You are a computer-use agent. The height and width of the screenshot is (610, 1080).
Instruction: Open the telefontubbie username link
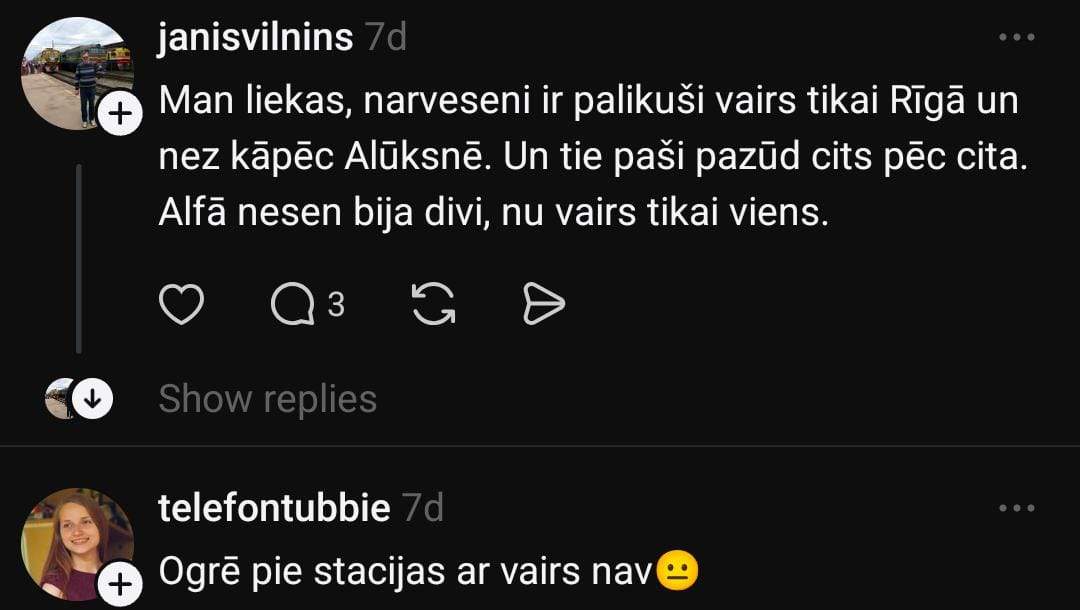tap(274, 508)
